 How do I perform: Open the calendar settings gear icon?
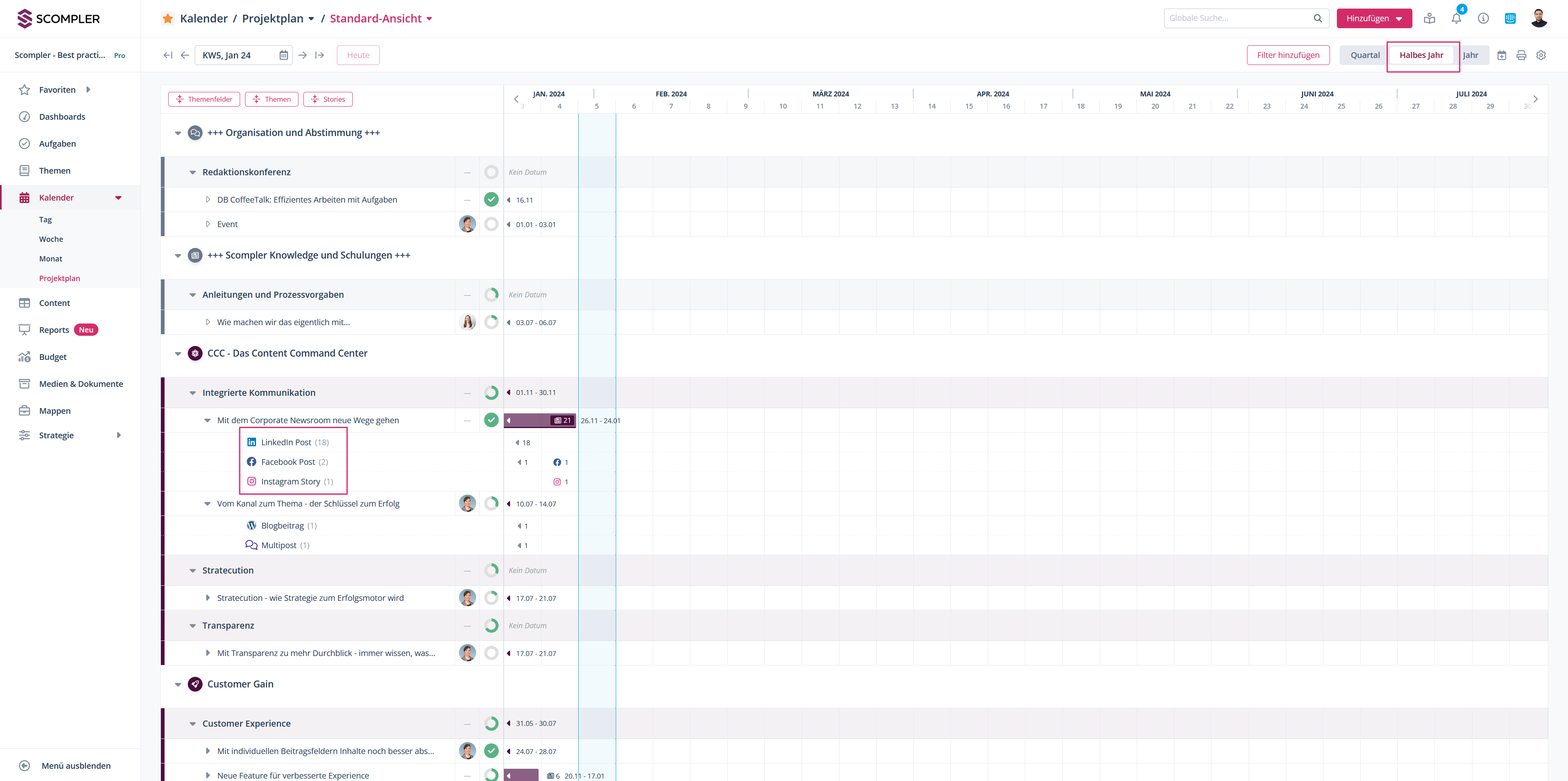point(1541,56)
